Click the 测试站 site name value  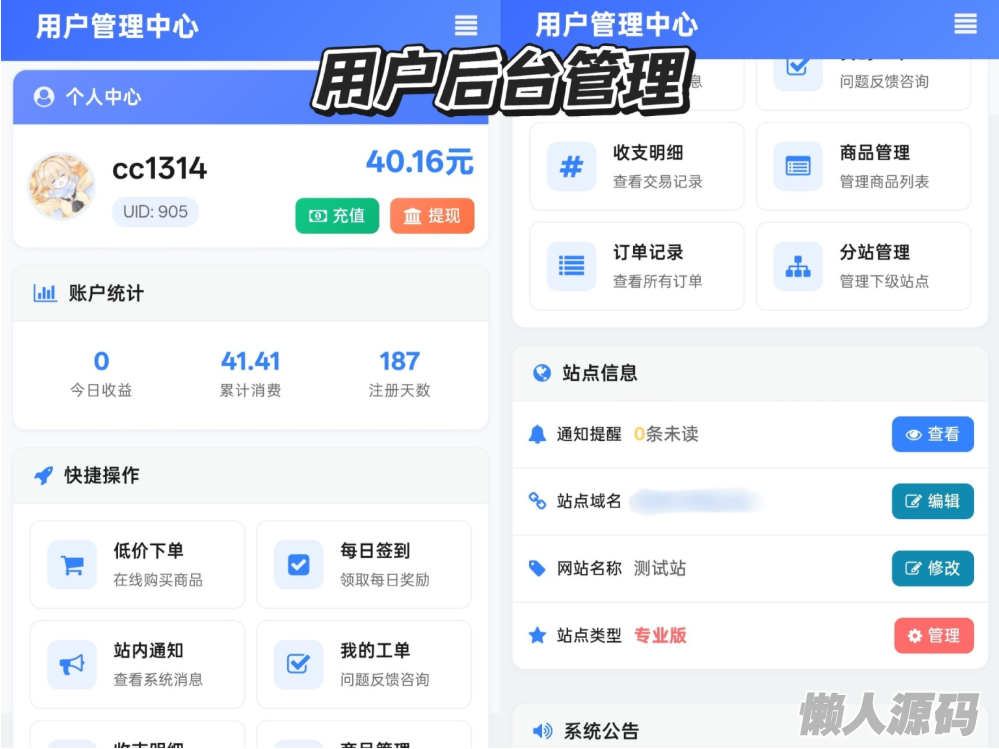point(660,568)
